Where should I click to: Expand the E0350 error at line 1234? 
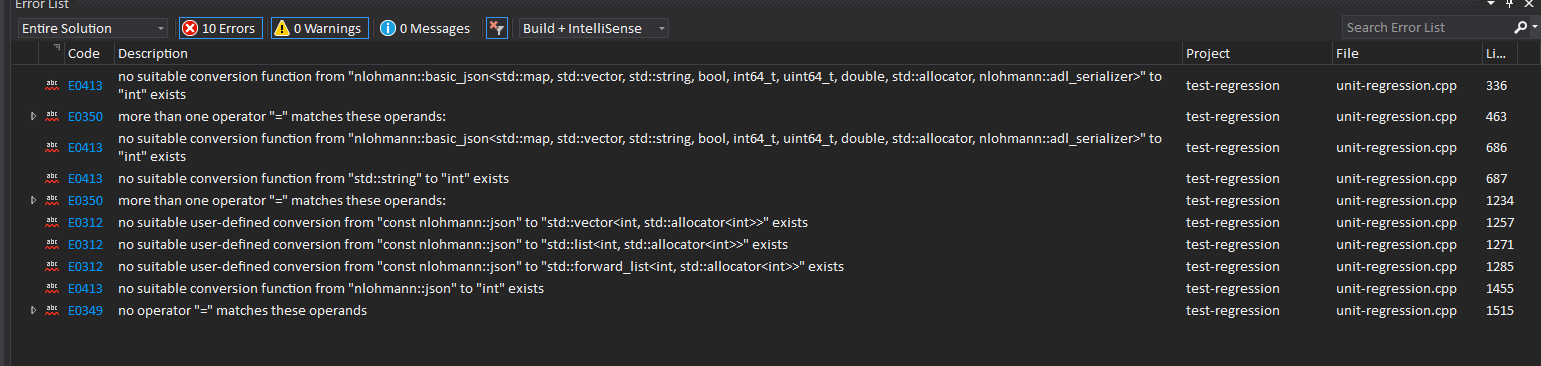click(x=33, y=200)
